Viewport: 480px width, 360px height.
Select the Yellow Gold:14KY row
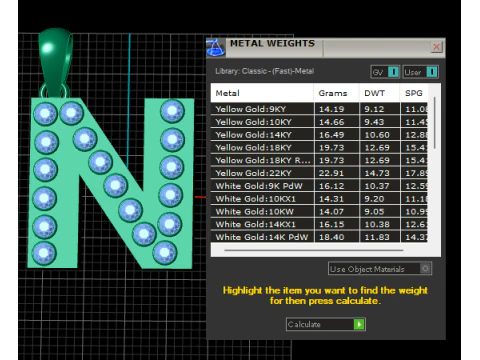pyautogui.click(x=319, y=135)
